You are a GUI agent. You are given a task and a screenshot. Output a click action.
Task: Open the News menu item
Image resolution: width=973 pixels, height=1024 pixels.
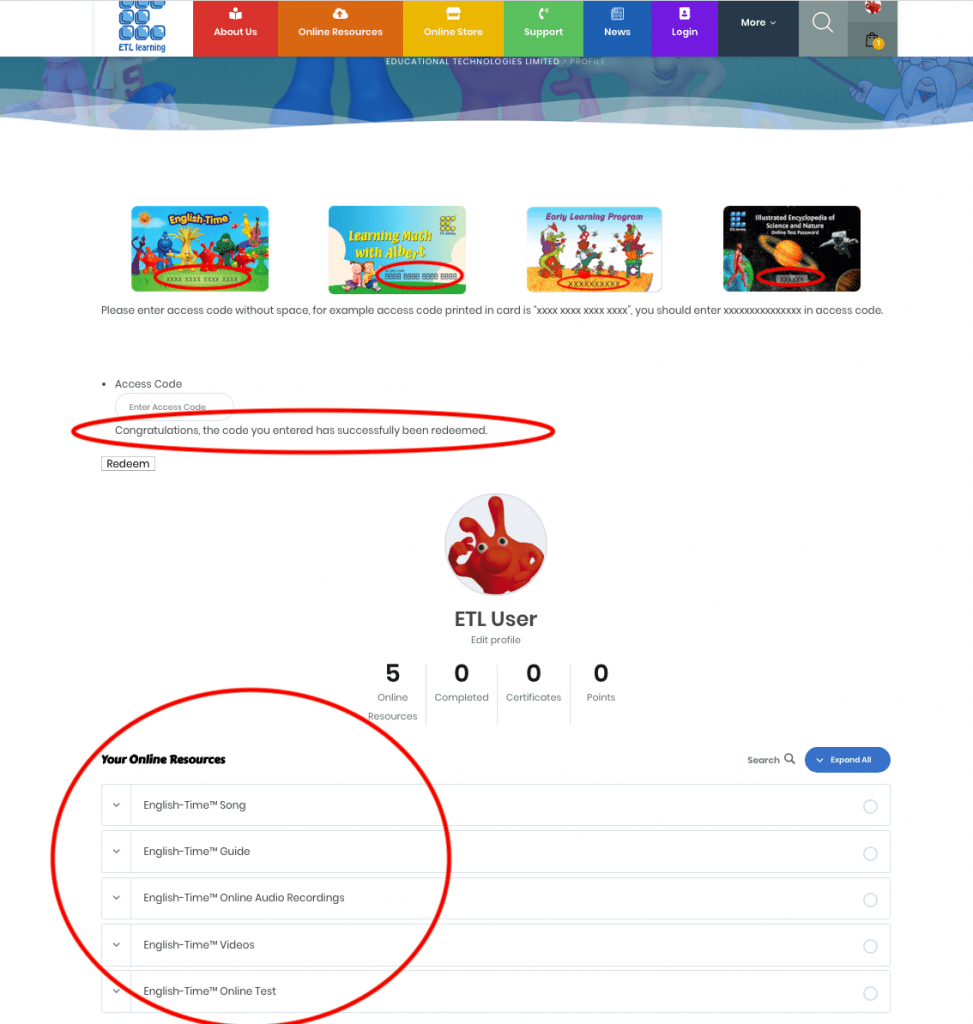click(617, 28)
